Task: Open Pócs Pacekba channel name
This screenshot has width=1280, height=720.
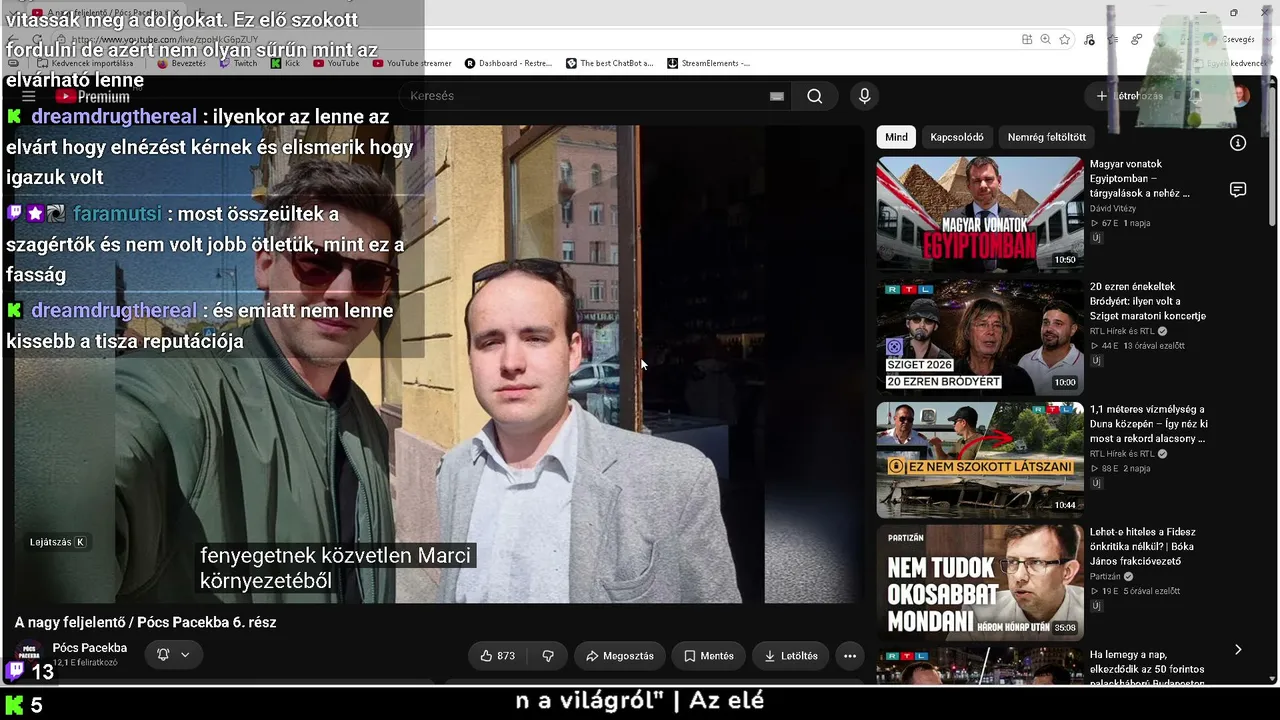Action: [x=90, y=648]
